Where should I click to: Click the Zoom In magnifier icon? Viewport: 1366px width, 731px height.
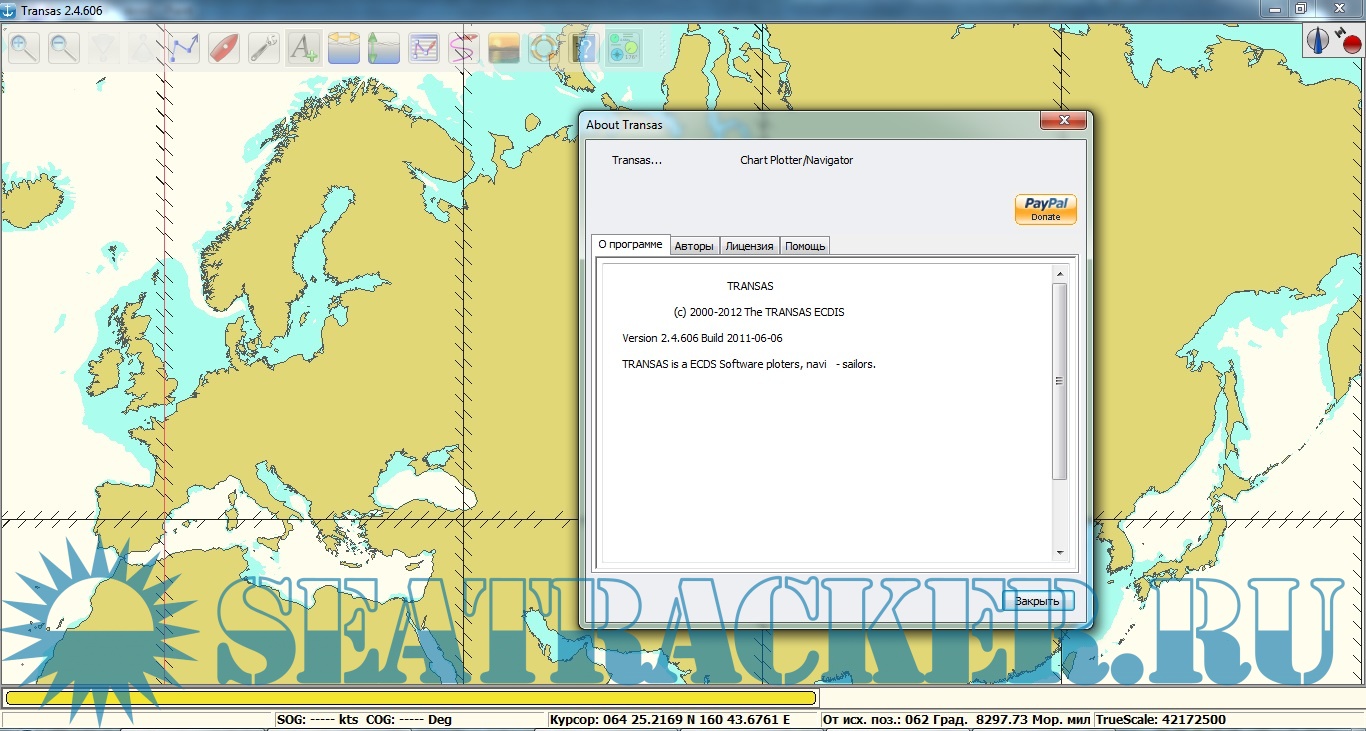[x=24, y=47]
